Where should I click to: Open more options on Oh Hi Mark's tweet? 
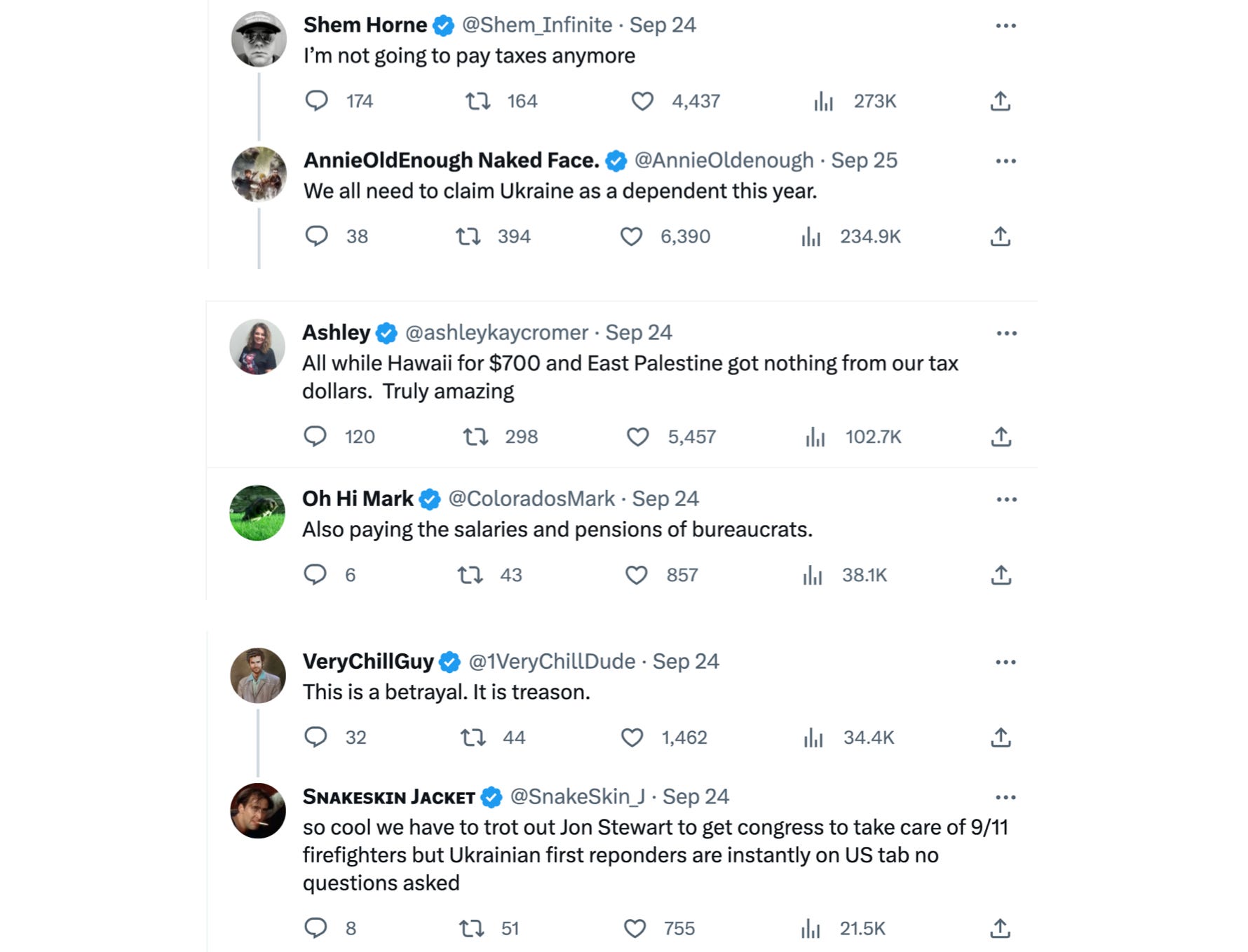point(1006,499)
